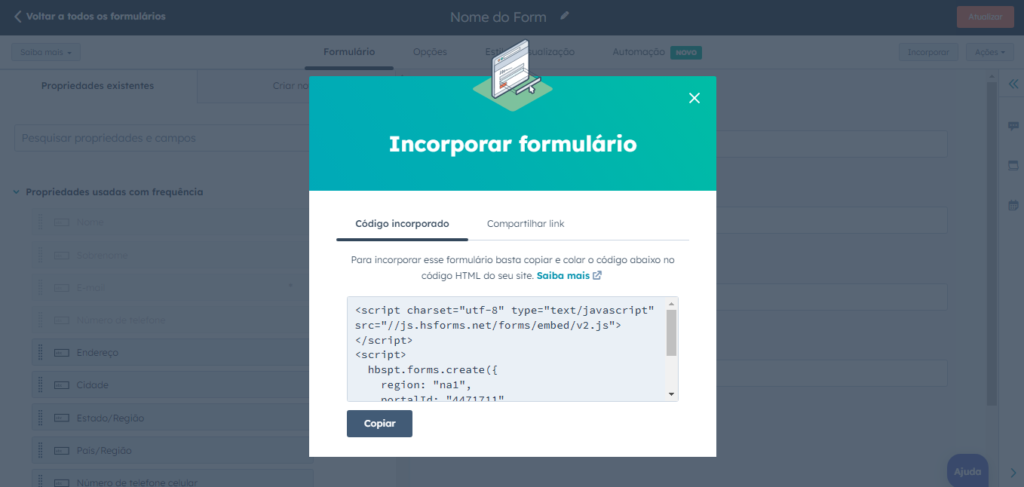Click the Endereço property row
1024x487 pixels.
click(172, 353)
